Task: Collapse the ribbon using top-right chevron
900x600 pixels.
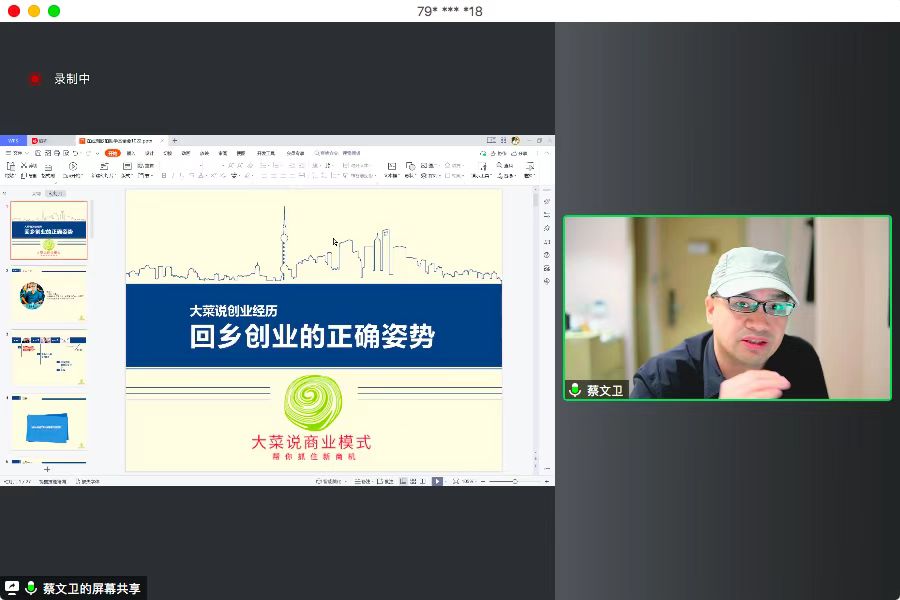Action: coord(547,153)
